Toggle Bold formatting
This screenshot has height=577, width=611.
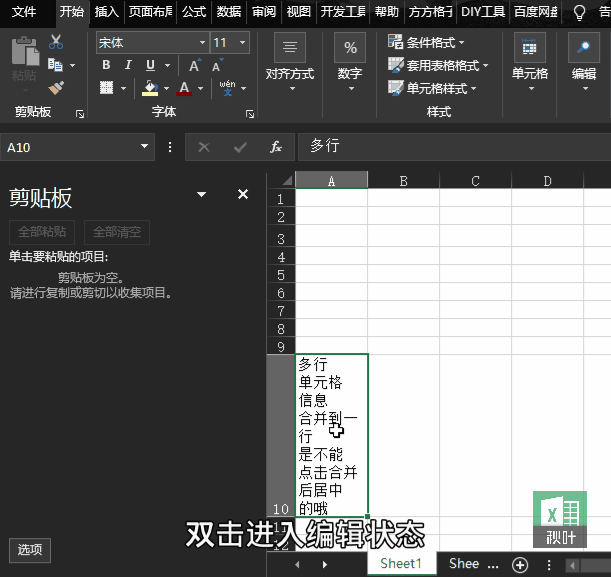(x=106, y=65)
